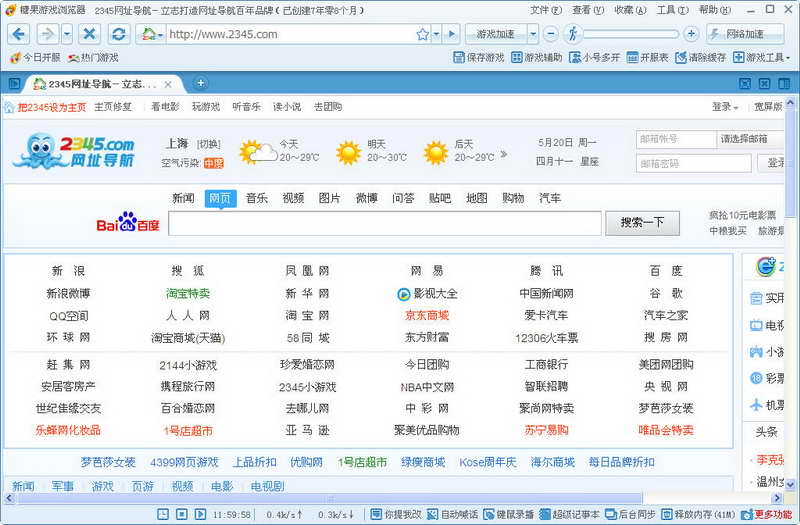Open 开服表 server list
The height and width of the screenshot is (525, 800).
point(647,58)
